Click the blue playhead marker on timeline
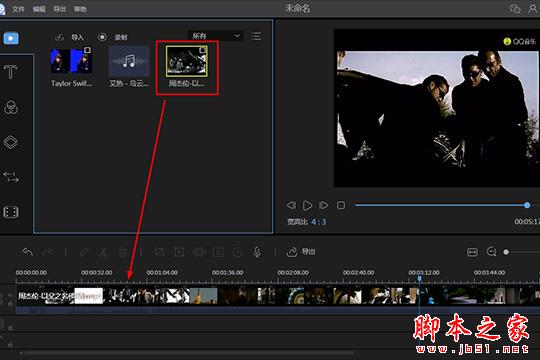 (419, 278)
